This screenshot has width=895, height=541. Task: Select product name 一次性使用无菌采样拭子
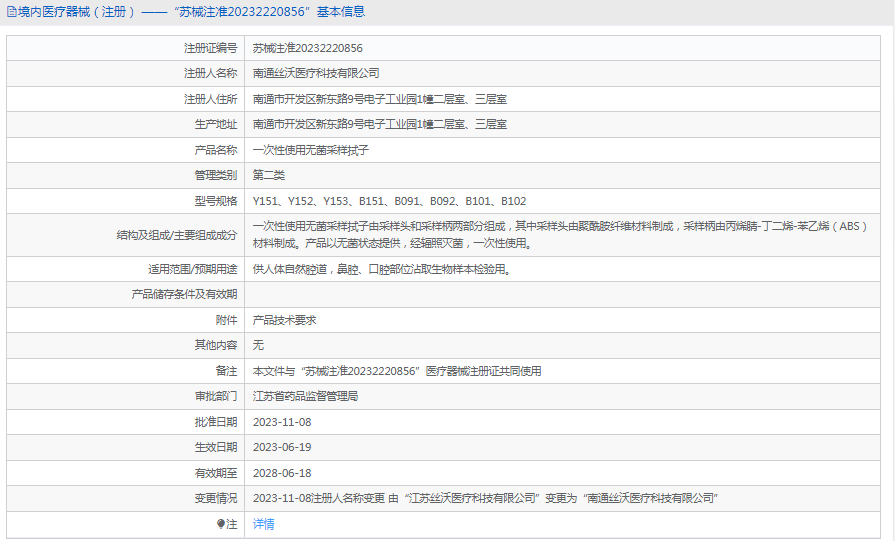click(311, 150)
